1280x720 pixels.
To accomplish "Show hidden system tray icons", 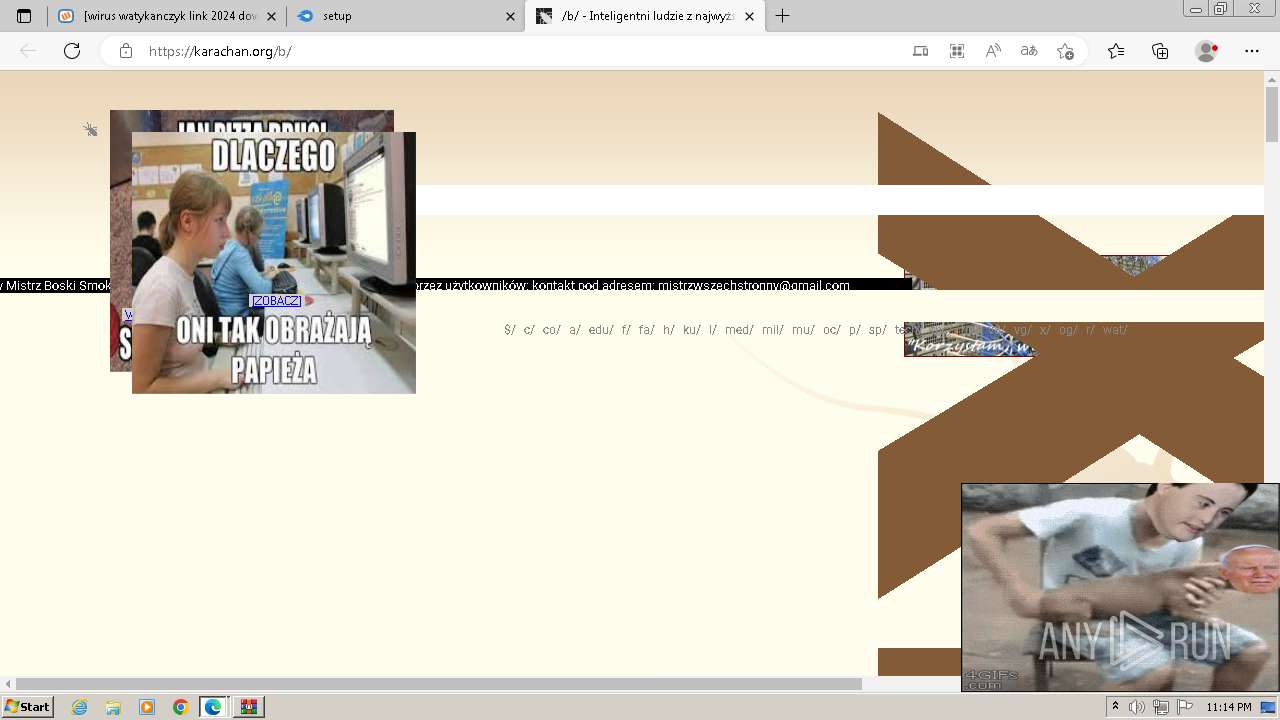I will tap(1116, 707).
